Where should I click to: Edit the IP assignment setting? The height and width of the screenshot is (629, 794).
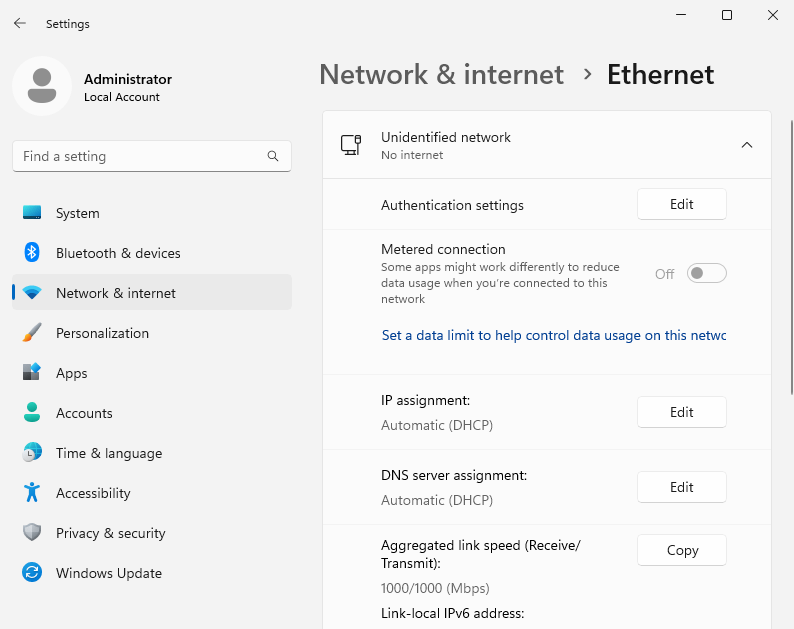pyautogui.click(x=681, y=412)
